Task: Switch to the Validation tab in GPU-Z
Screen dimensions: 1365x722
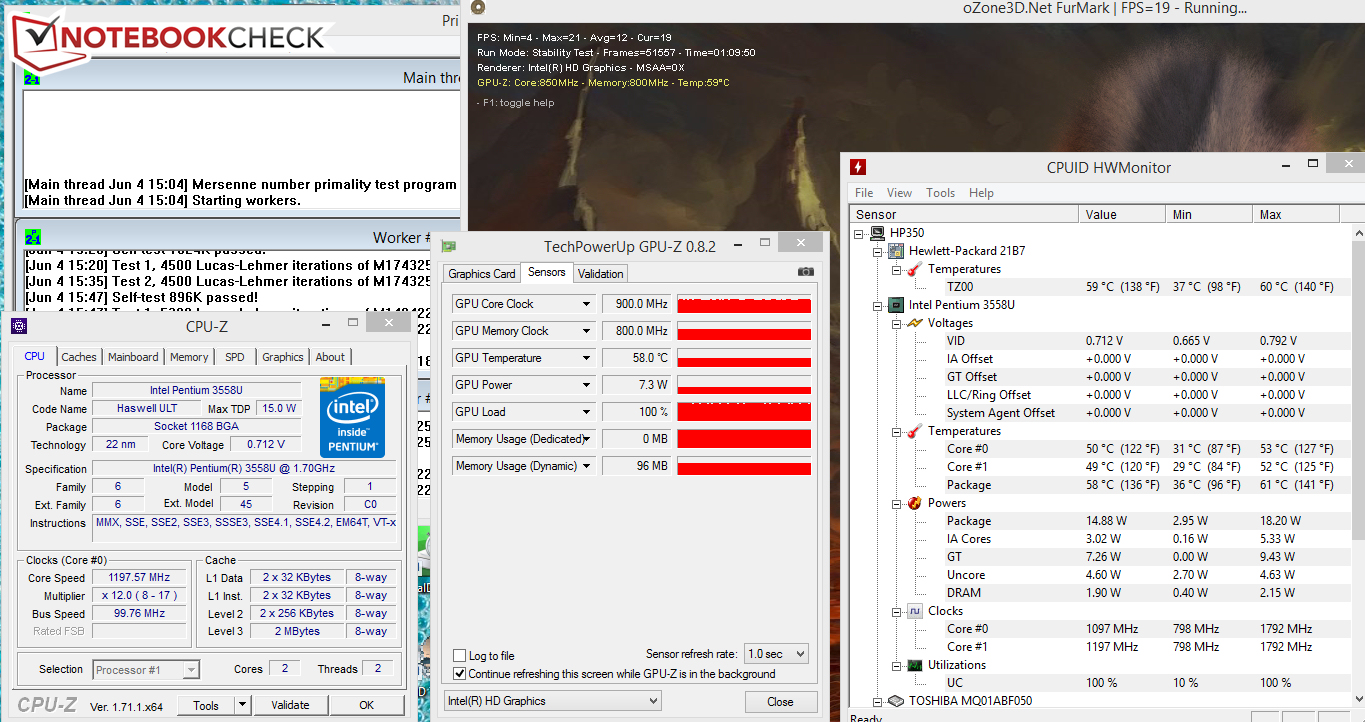Action: click(x=601, y=274)
